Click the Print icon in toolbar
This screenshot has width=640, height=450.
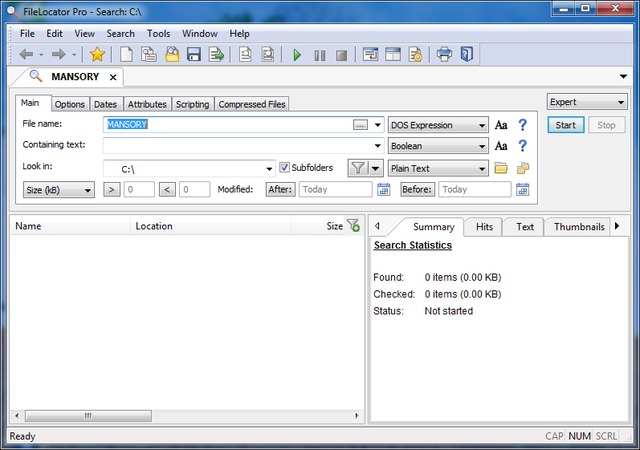point(444,54)
